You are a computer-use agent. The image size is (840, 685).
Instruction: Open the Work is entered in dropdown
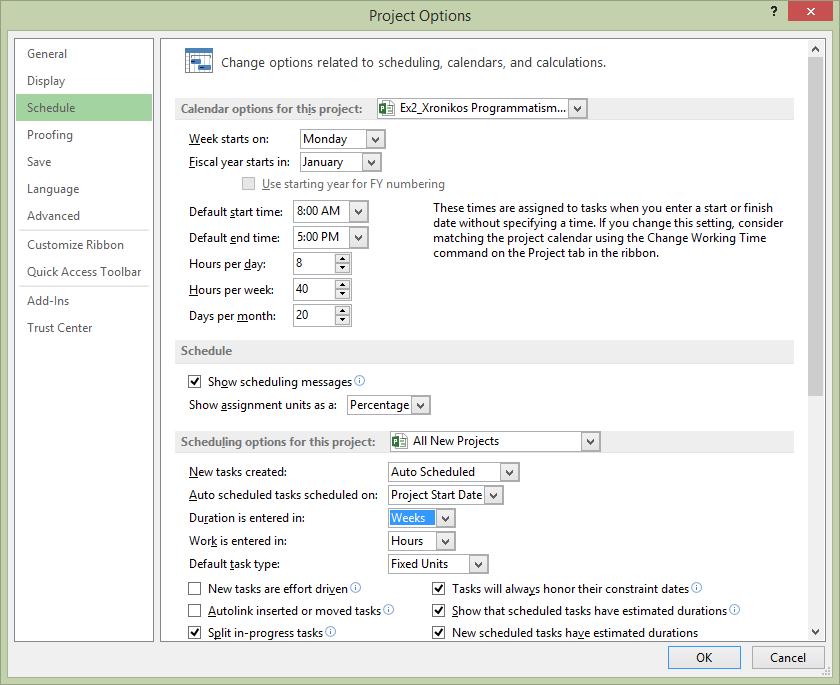pos(446,541)
